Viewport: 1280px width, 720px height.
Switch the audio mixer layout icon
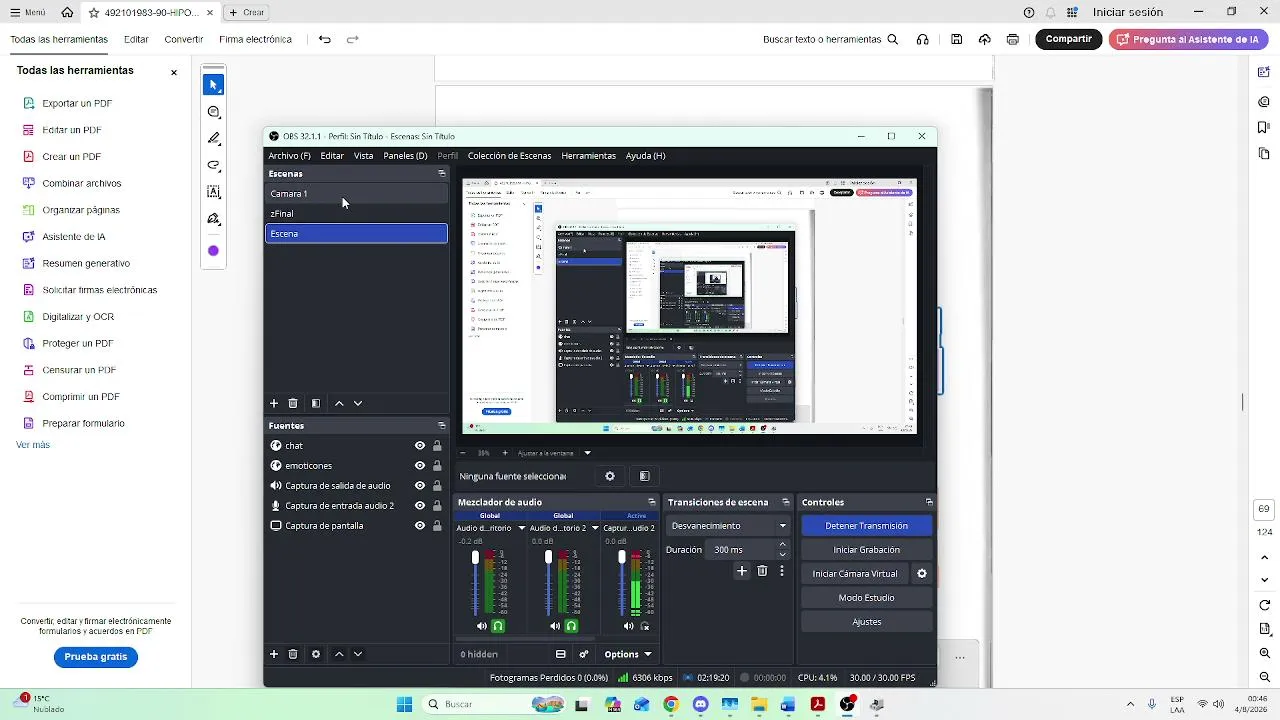[560, 654]
